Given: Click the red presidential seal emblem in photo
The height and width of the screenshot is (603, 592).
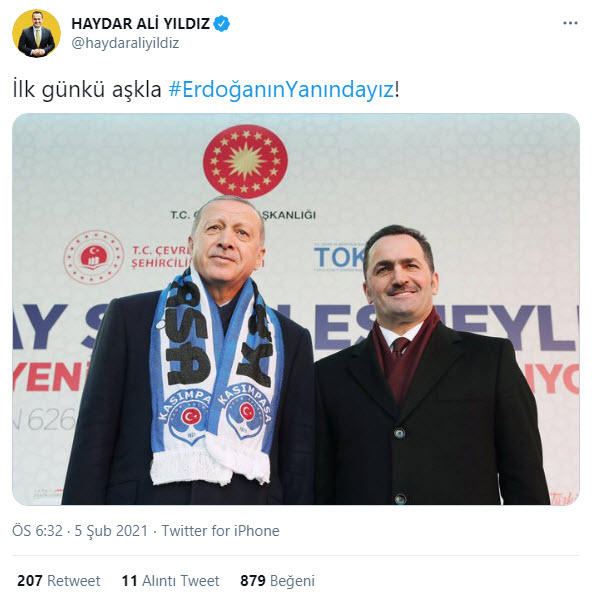Looking at the screenshot, I should click(245, 162).
